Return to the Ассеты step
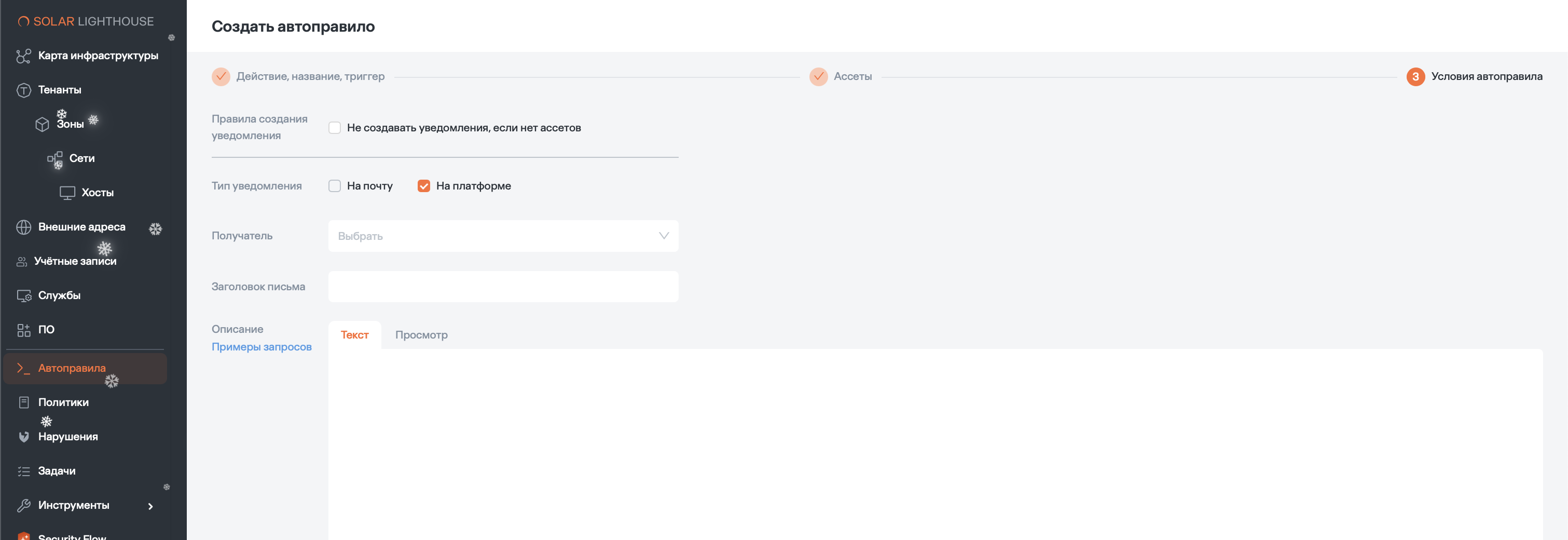Viewport: 1568px width, 540px height. point(852,77)
